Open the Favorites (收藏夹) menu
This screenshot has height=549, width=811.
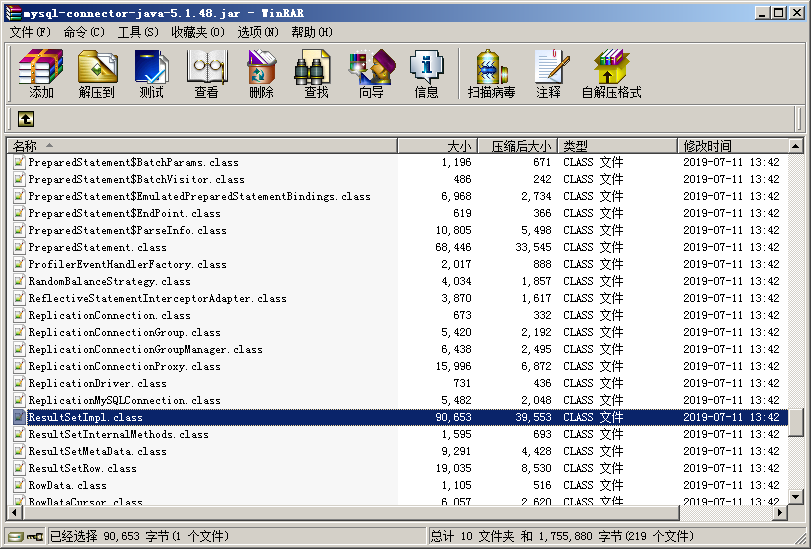coord(198,32)
